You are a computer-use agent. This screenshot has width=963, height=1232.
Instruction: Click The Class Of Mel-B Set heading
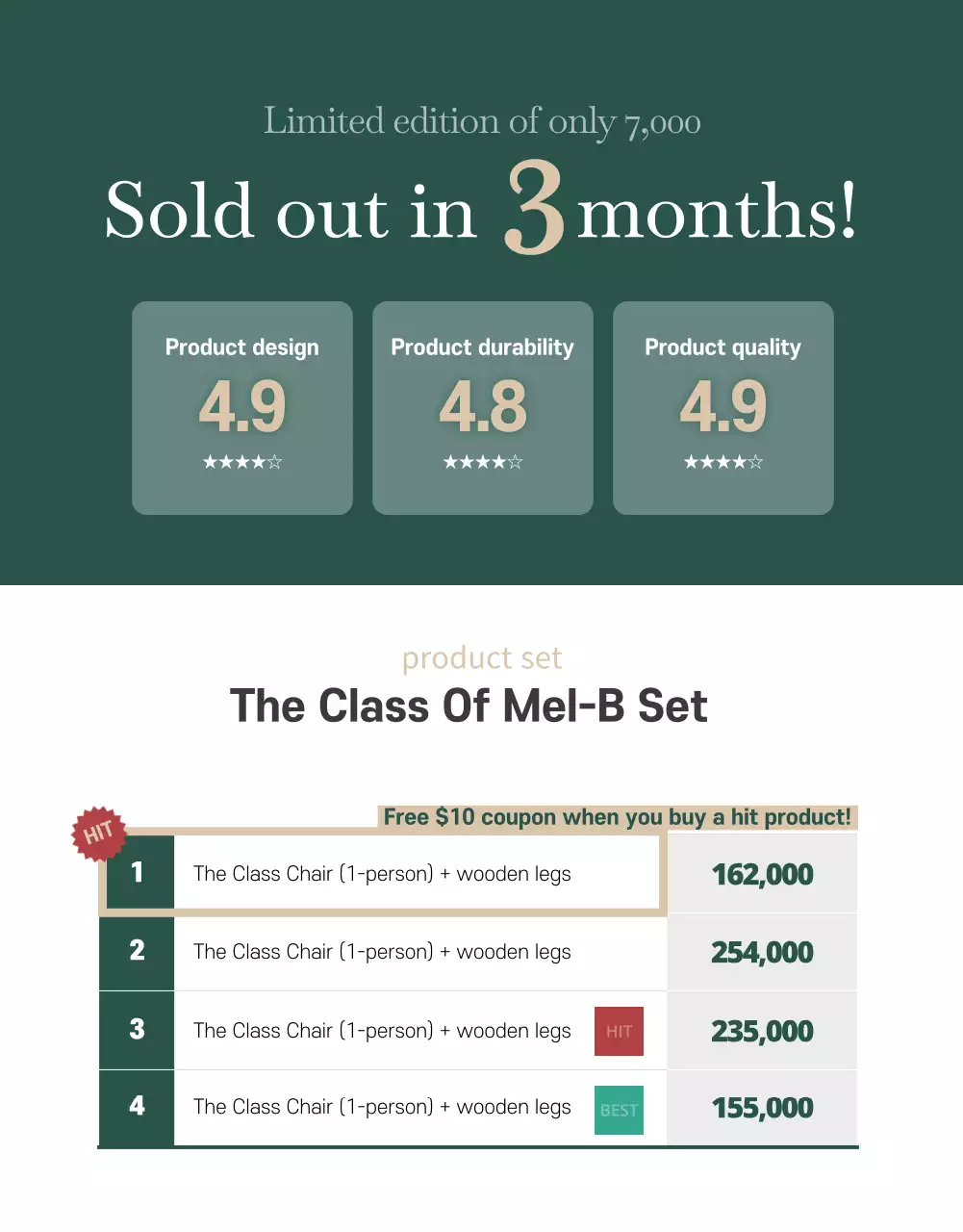coord(469,706)
